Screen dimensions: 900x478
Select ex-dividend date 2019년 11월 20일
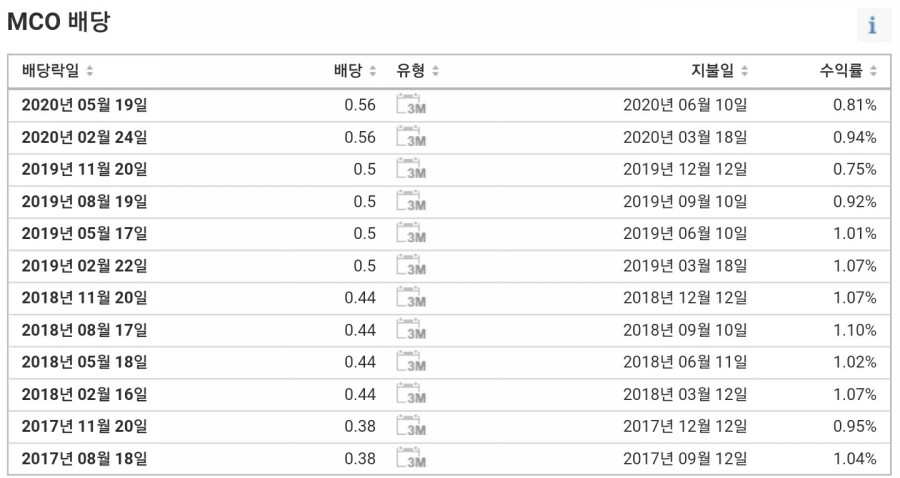point(84,169)
